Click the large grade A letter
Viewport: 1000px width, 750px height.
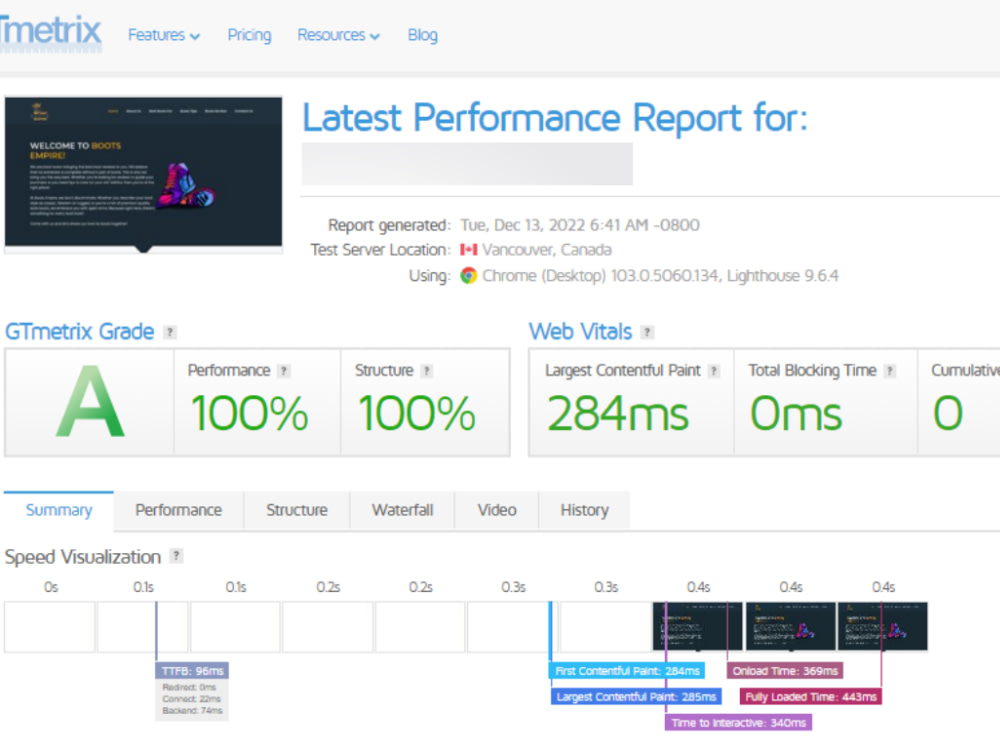90,401
